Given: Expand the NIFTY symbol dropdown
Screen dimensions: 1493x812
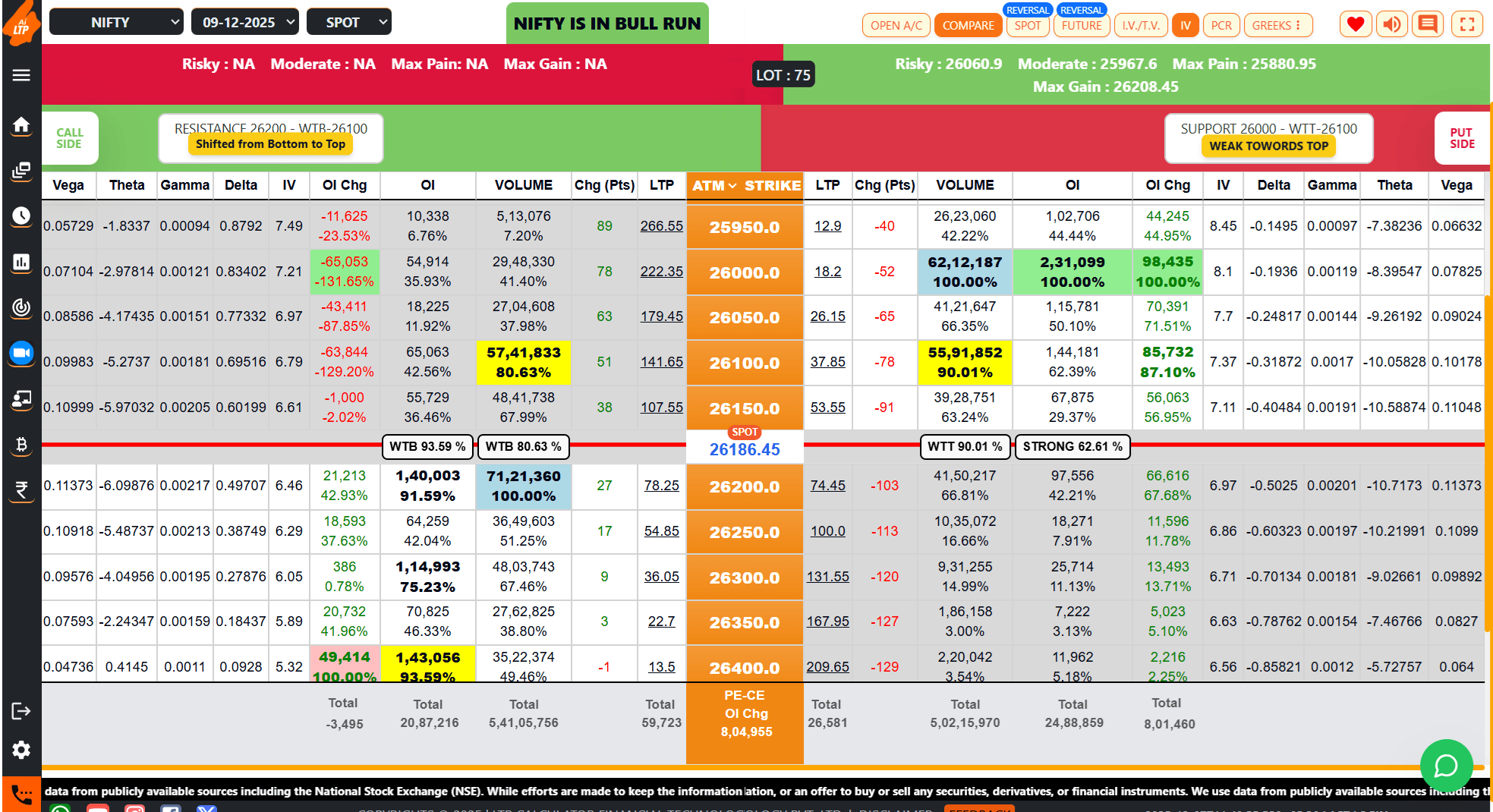Looking at the screenshot, I should pyautogui.click(x=116, y=22).
